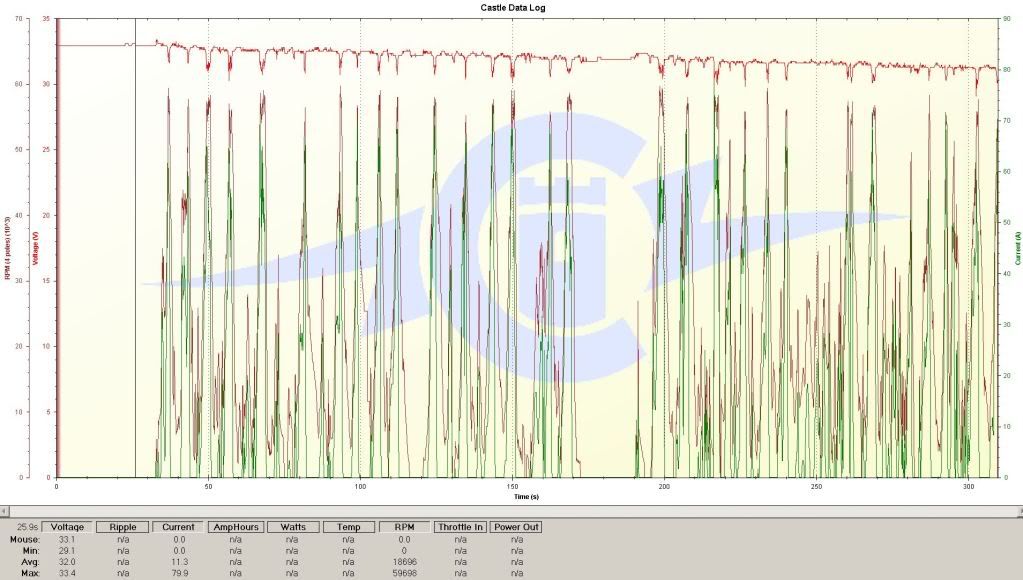Select the Current (A) axis label
Viewport: 1023px width, 580px height.
tap(1016, 249)
